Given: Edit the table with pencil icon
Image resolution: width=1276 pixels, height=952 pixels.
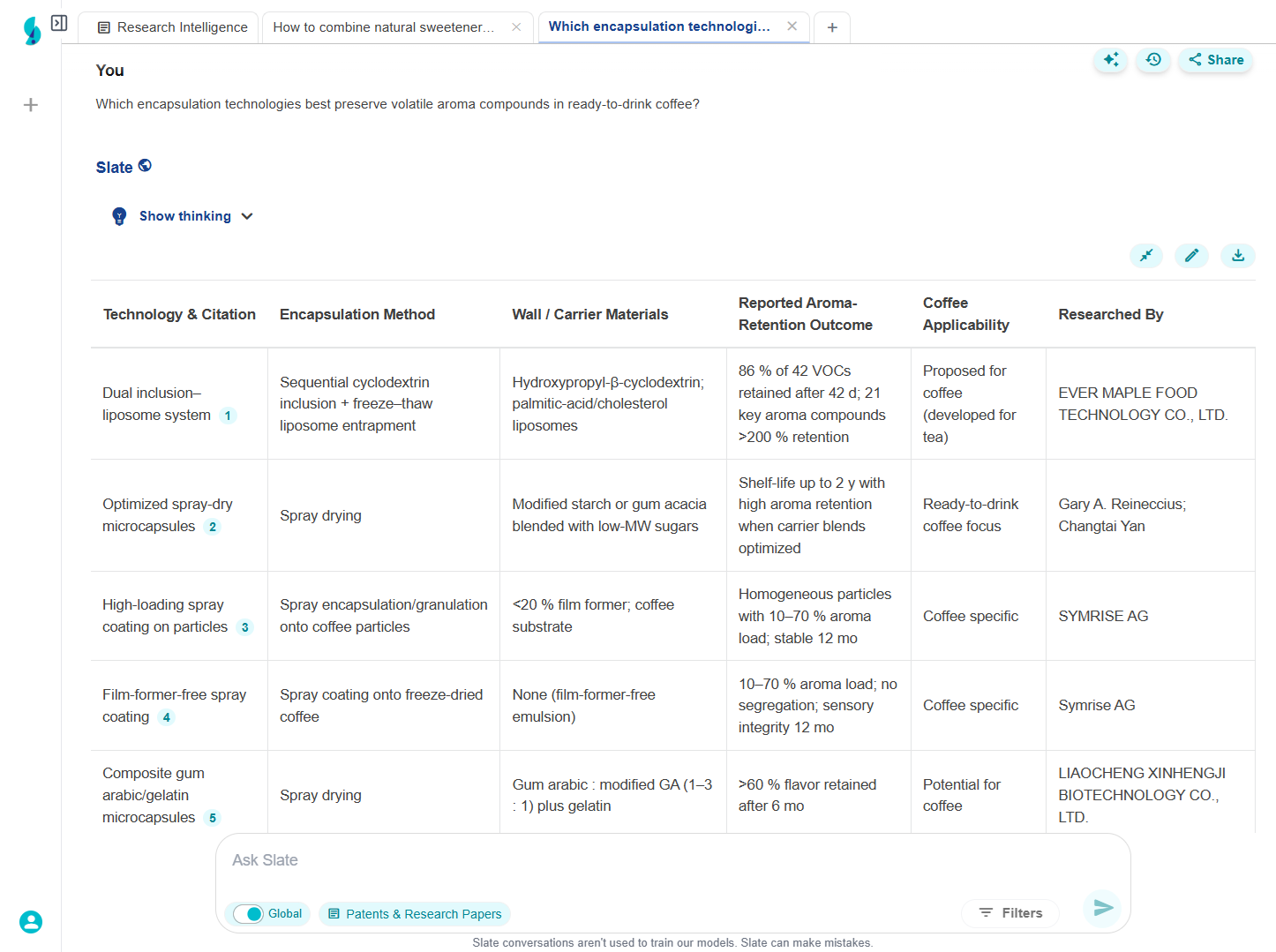Looking at the screenshot, I should tap(1191, 256).
